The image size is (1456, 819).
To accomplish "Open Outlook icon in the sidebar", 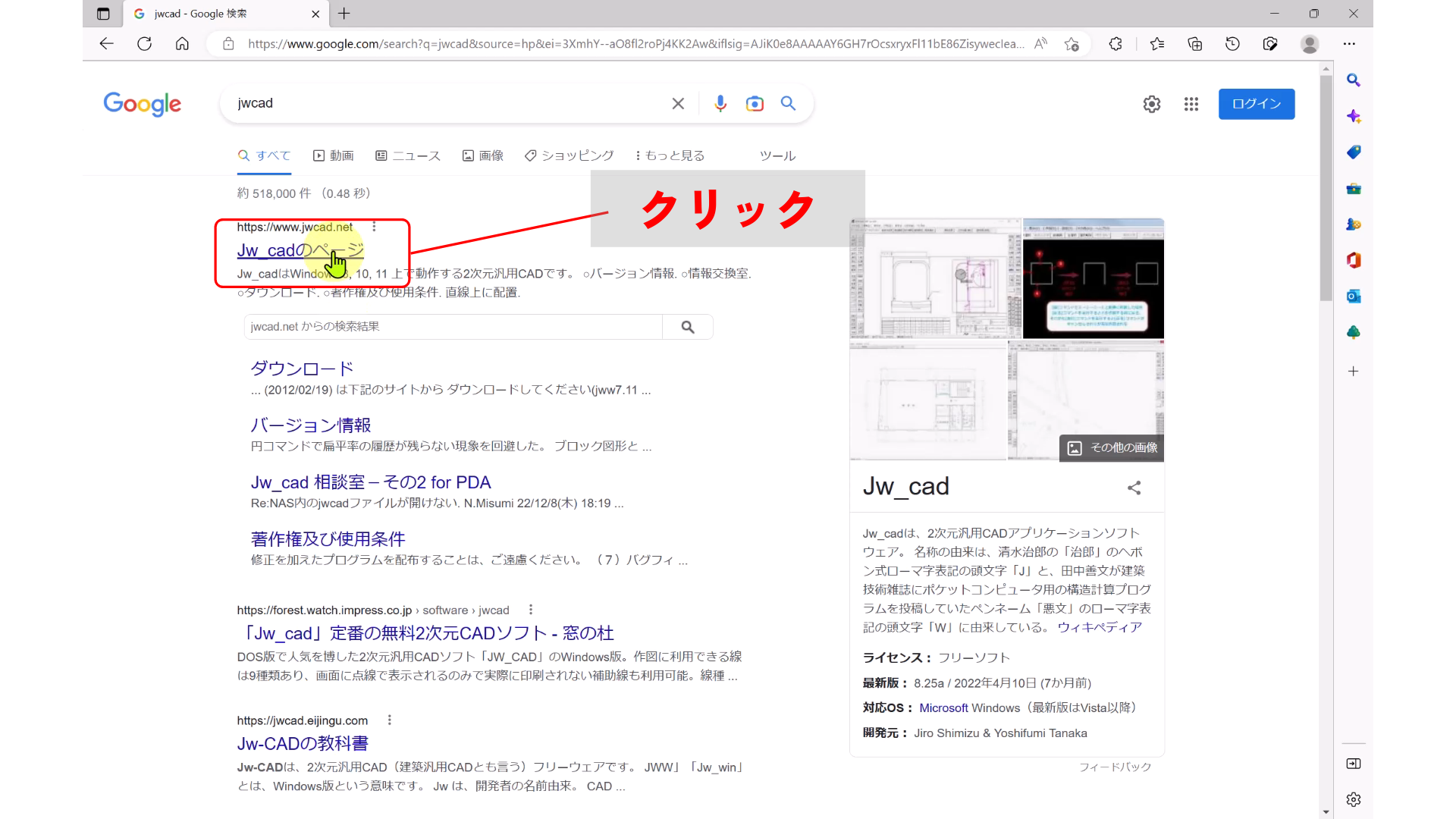I will pos(1354,296).
